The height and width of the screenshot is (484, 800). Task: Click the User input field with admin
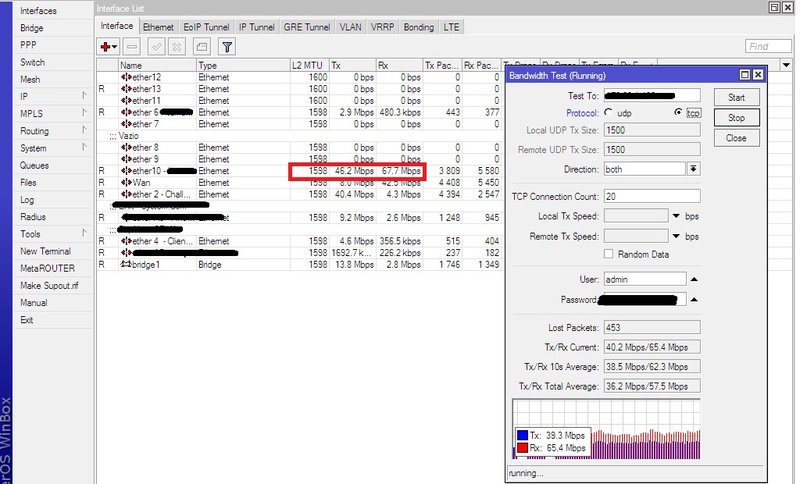pos(645,279)
